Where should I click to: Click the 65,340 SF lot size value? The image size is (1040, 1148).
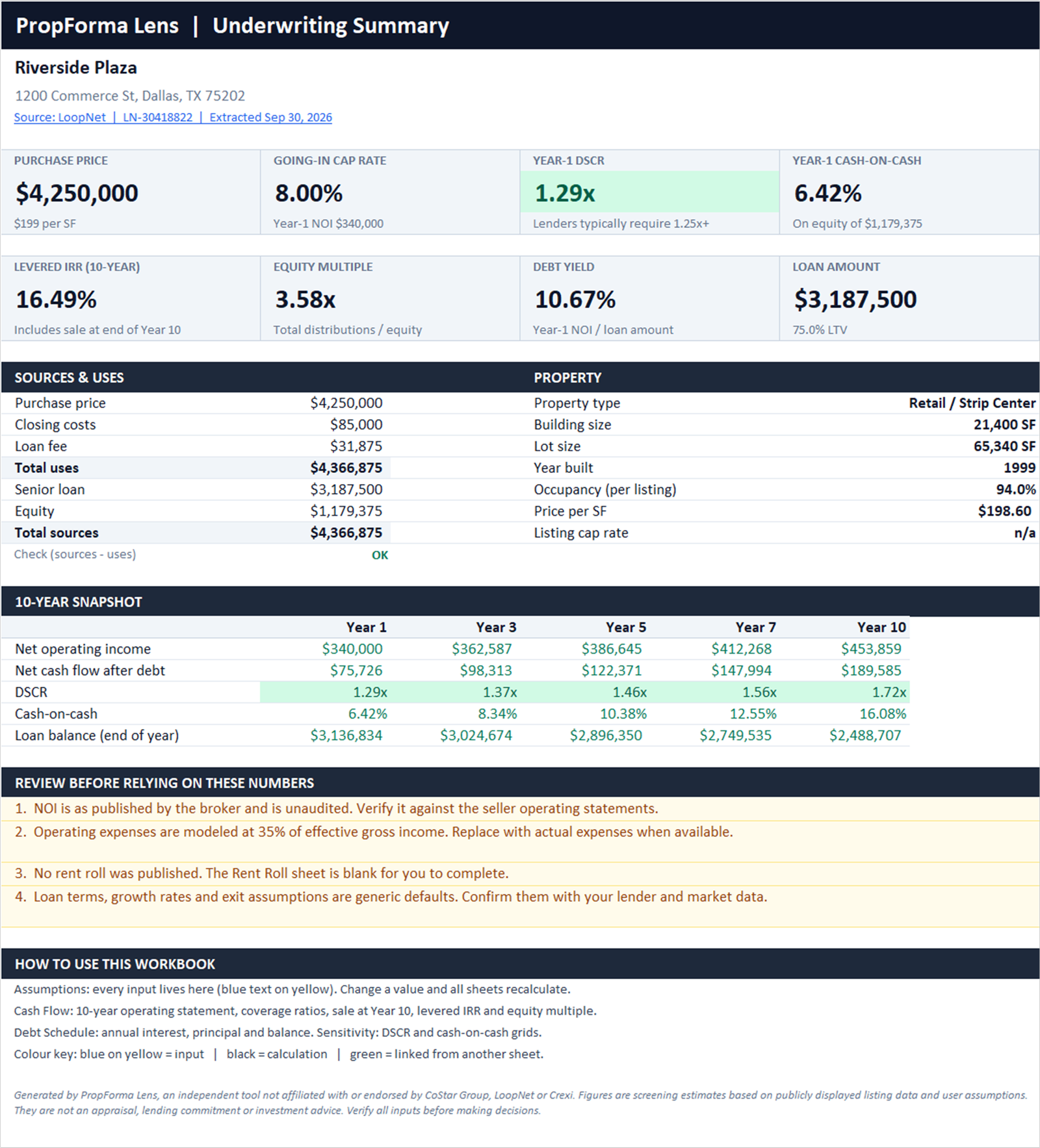tap(1004, 446)
